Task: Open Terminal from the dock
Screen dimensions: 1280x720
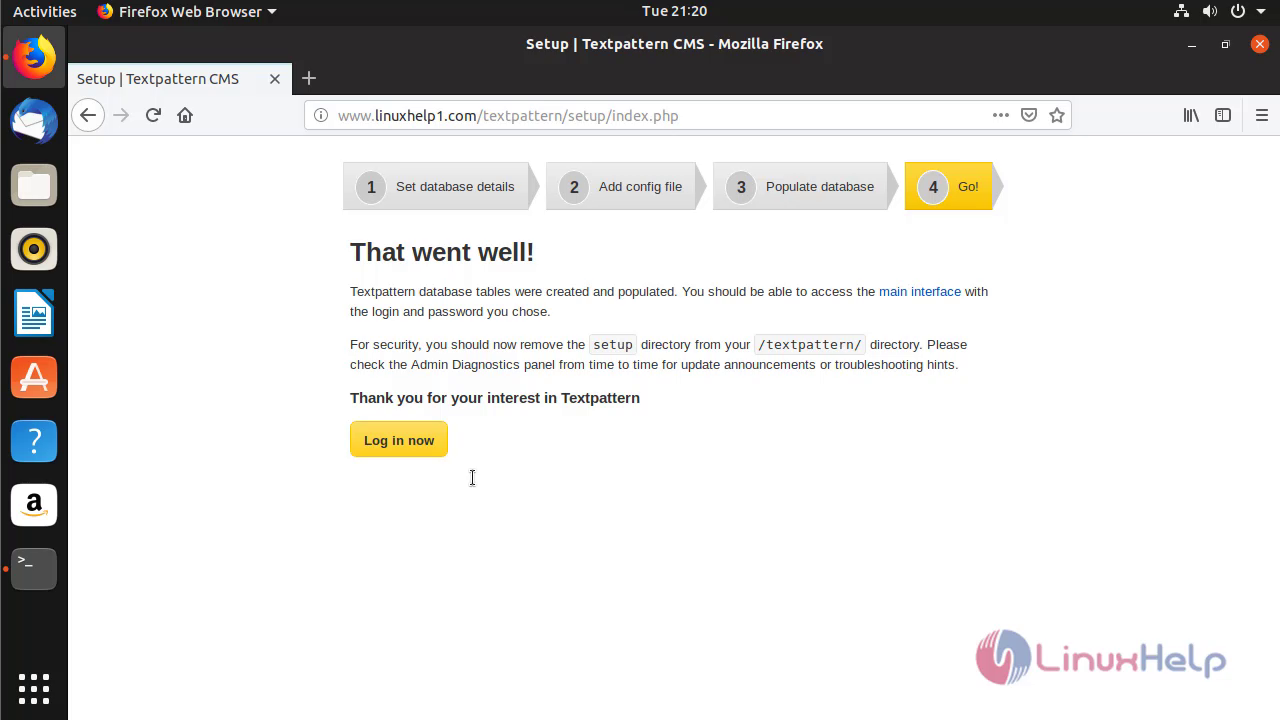Action: tap(34, 569)
